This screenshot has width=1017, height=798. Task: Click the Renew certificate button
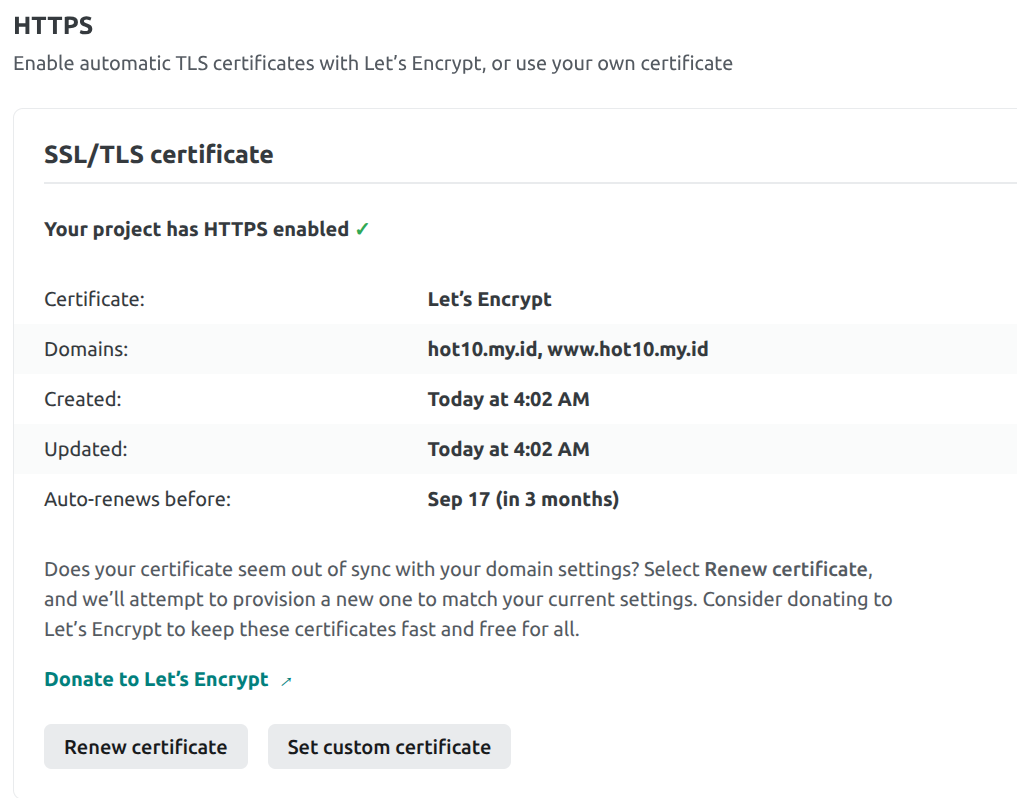(146, 747)
